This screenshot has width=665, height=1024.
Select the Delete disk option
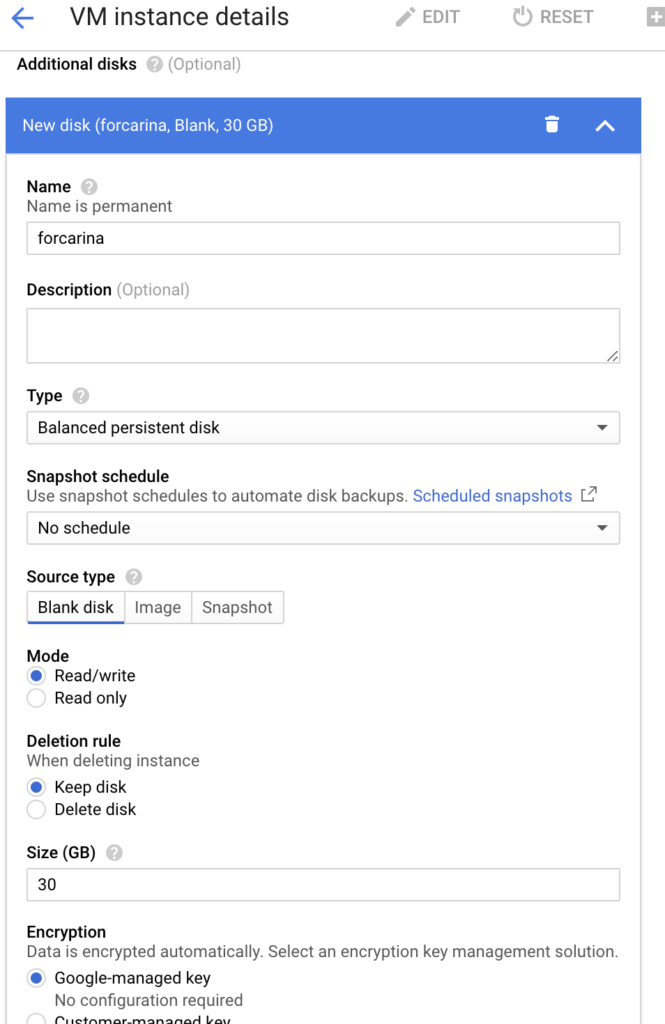click(37, 809)
